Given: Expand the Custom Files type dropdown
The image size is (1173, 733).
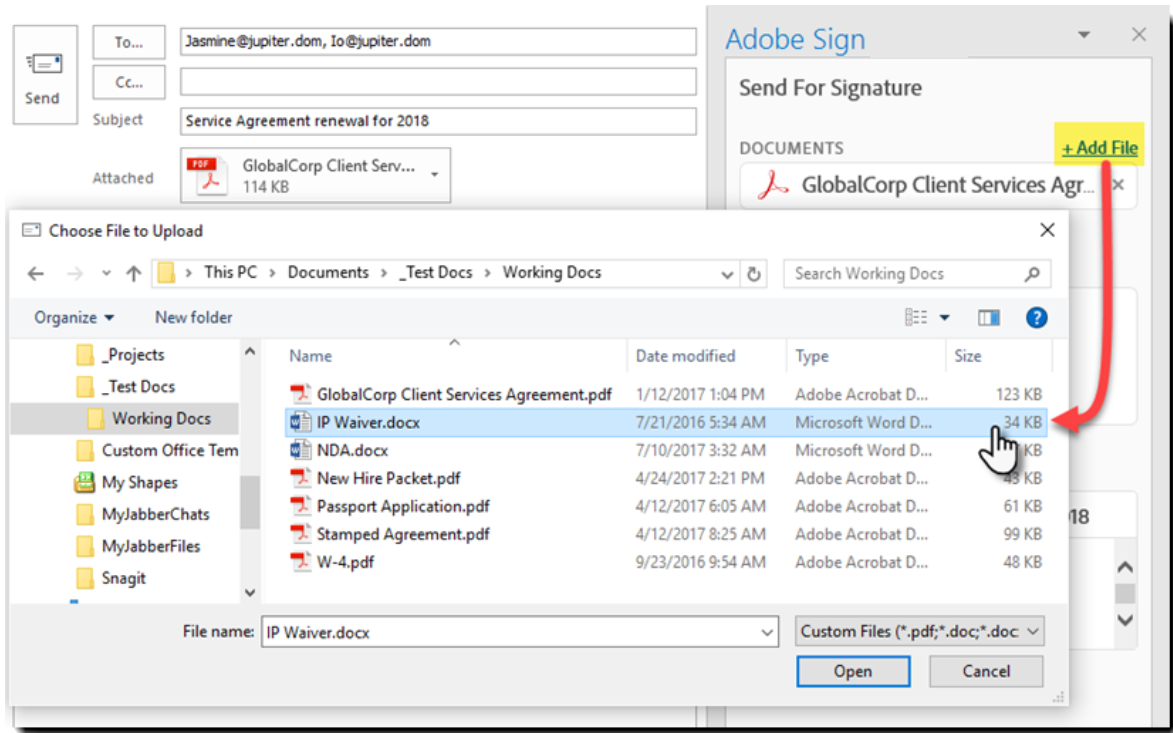Looking at the screenshot, I should point(1033,631).
